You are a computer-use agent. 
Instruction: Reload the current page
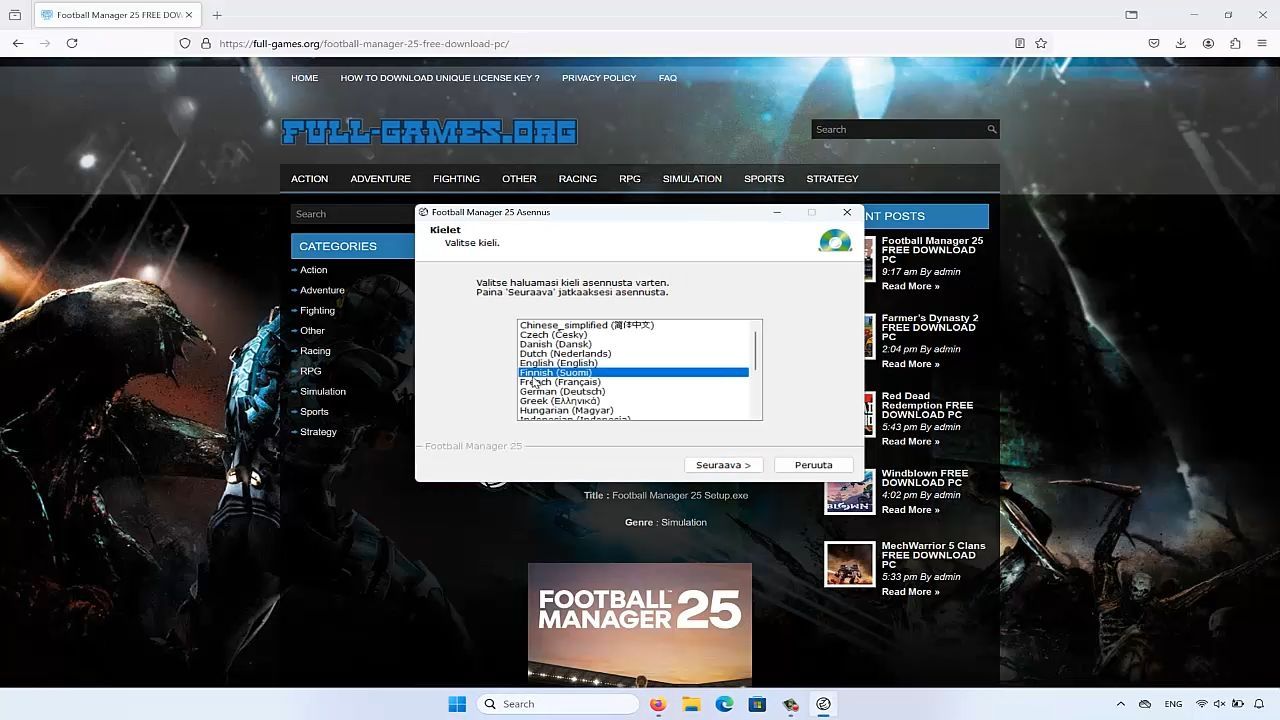pos(72,43)
